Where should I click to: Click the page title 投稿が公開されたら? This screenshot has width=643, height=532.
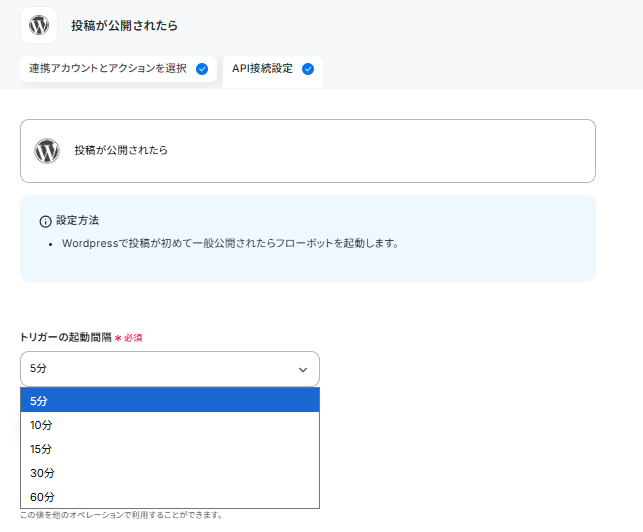[x=124, y=25]
